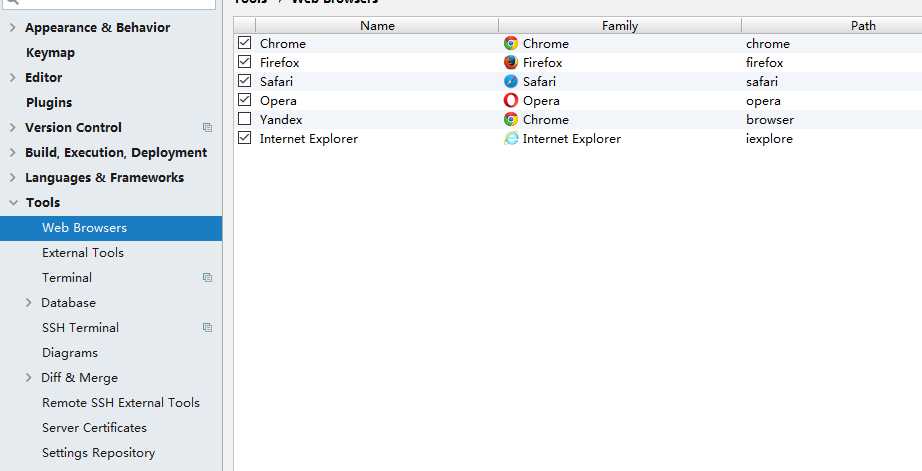Click the Firefox family icon
This screenshot has width=922, height=471.
510,62
